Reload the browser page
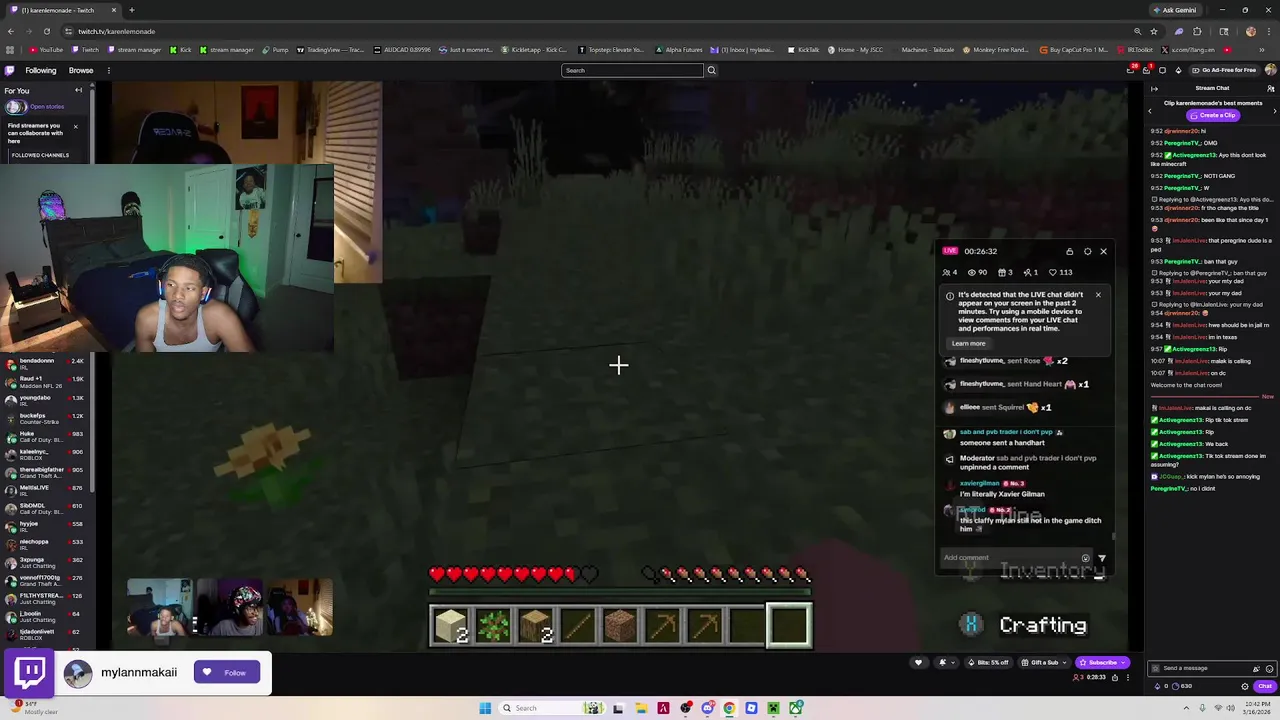1280x720 pixels. [x=47, y=31]
